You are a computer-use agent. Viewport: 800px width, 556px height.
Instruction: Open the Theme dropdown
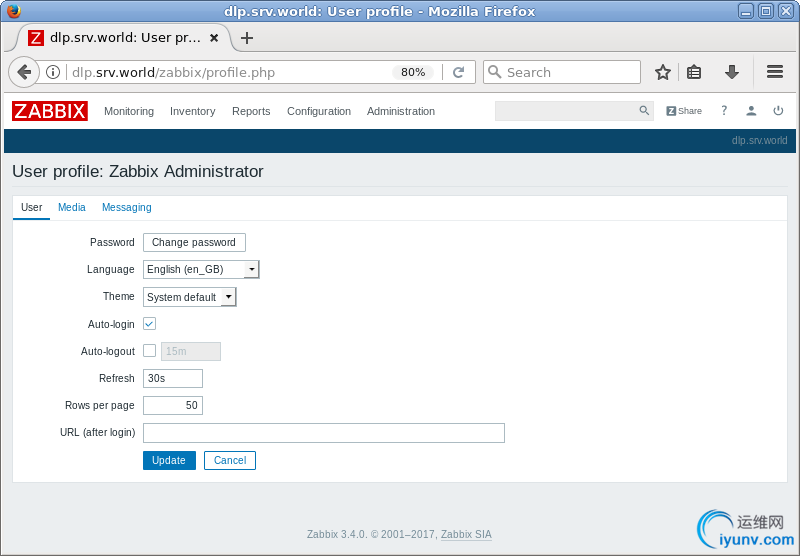click(x=190, y=297)
